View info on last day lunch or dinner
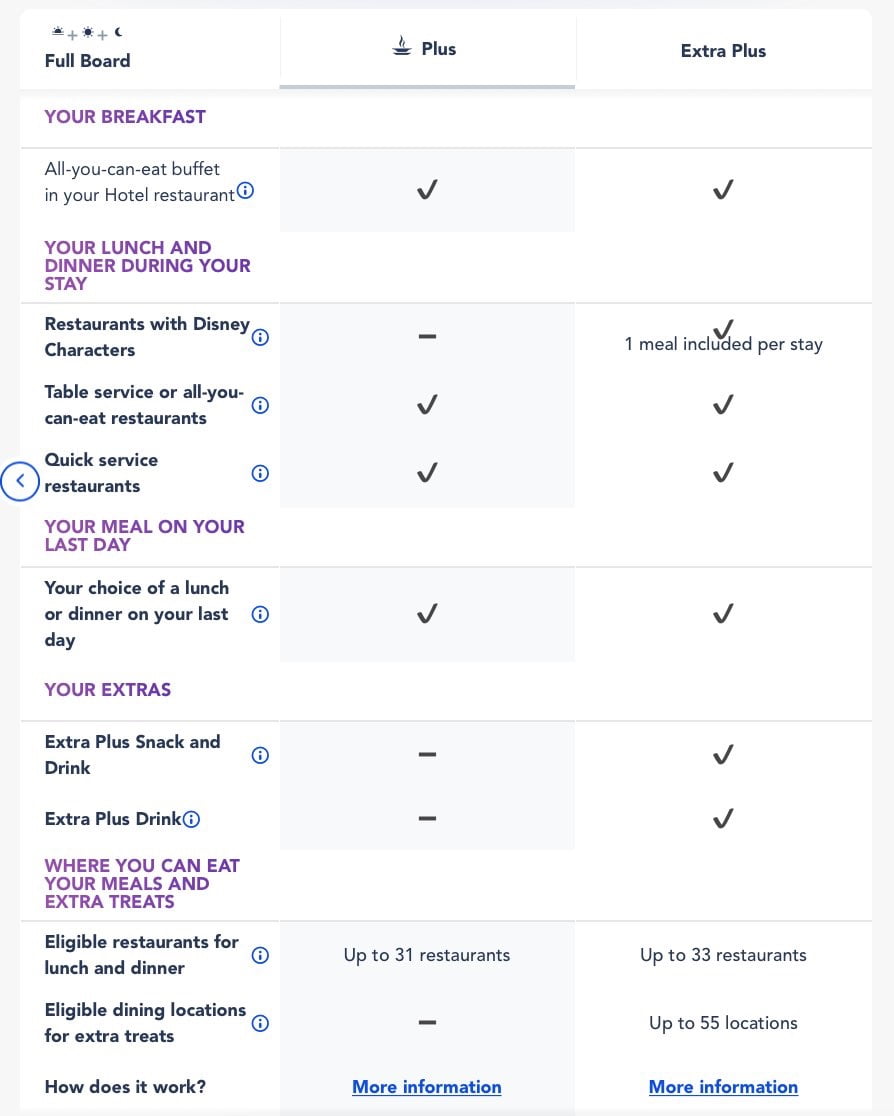 [x=260, y=614]
